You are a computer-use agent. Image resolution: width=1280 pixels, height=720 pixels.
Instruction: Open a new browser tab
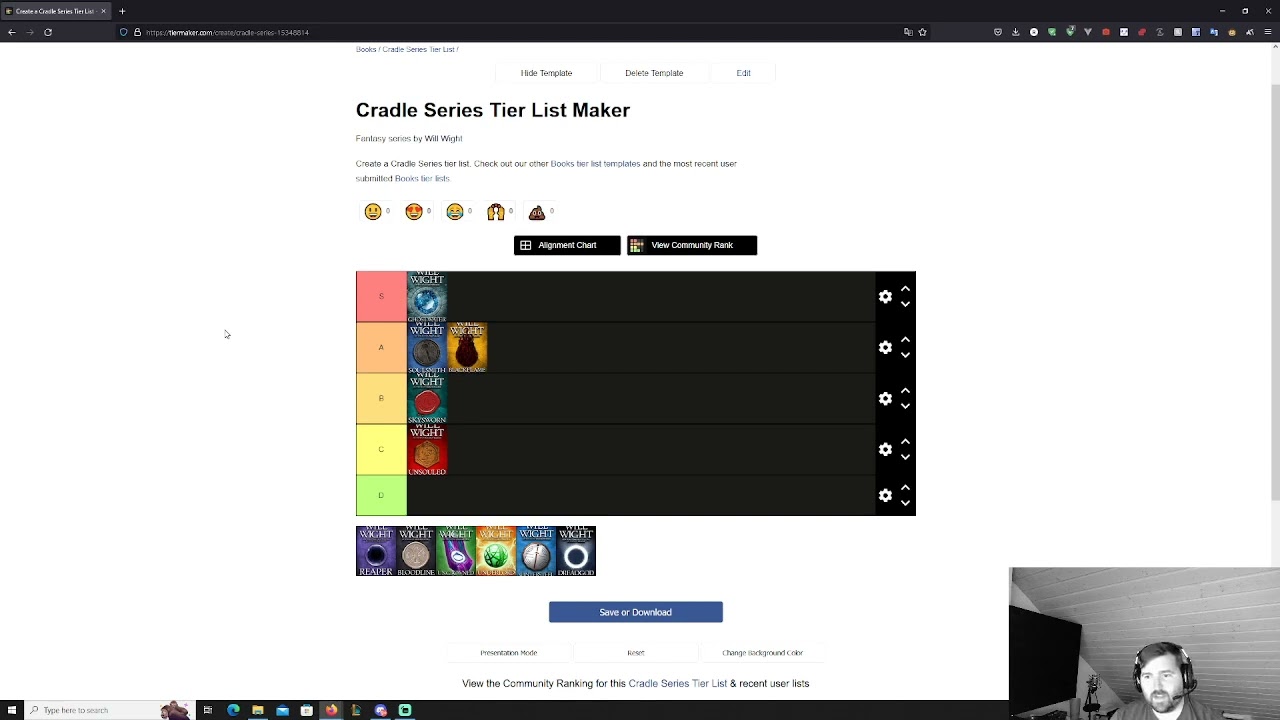pyautogui.click(x=122, y=11)
